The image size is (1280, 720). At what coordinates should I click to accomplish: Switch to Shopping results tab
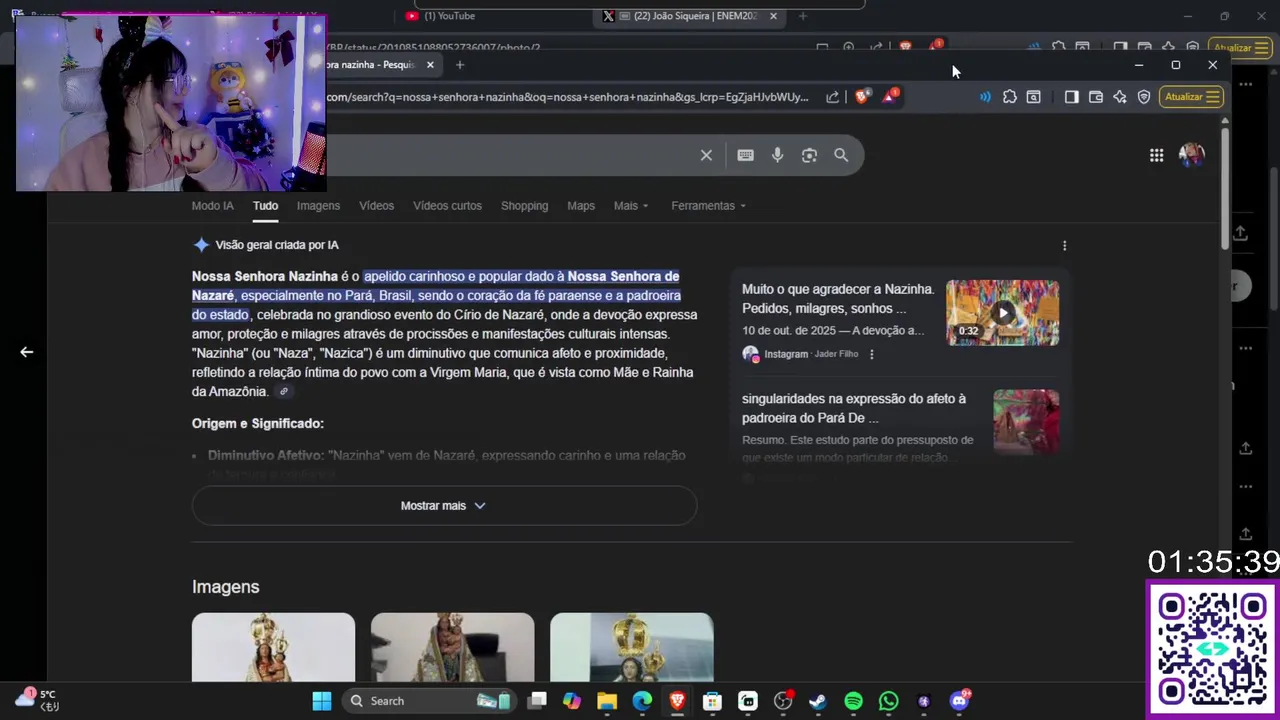pos(524,206)
